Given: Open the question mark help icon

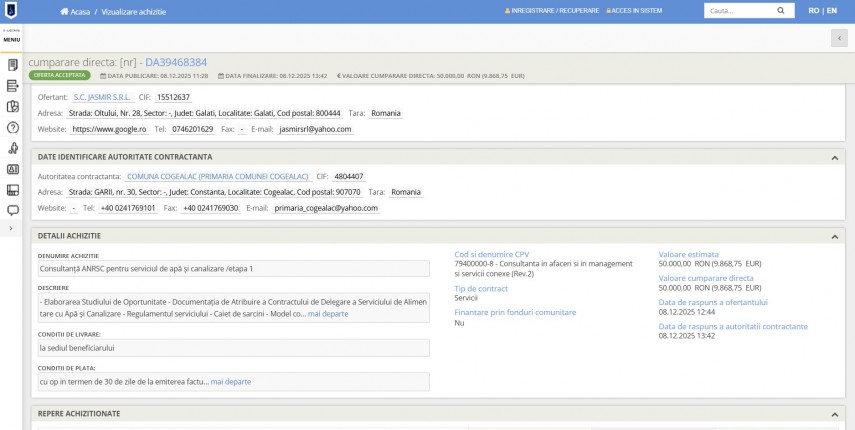Looking at the screenshot, I should 13,128.
